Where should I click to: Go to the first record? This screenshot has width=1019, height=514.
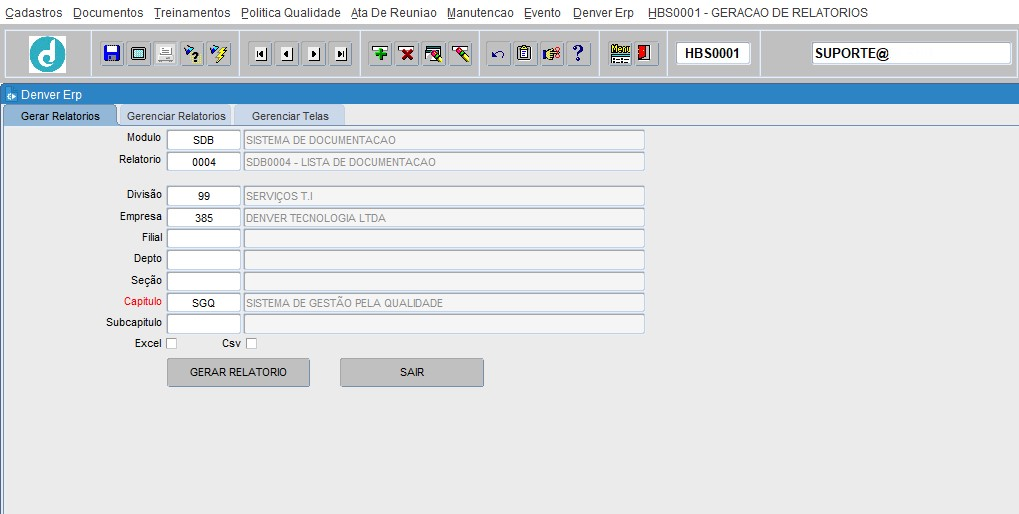(260, 54)
